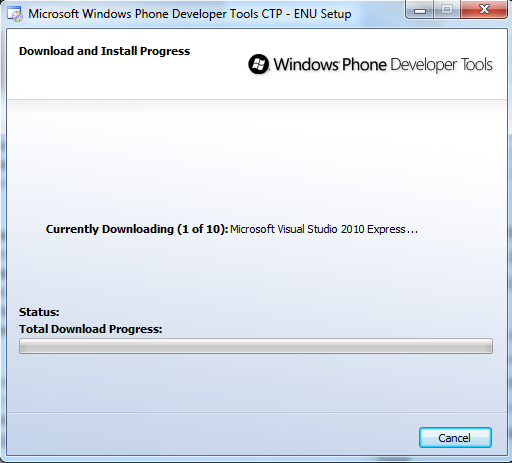Click the window title 'Microsoft Windows Phone Developer Tools CTP'

(155, 14)
